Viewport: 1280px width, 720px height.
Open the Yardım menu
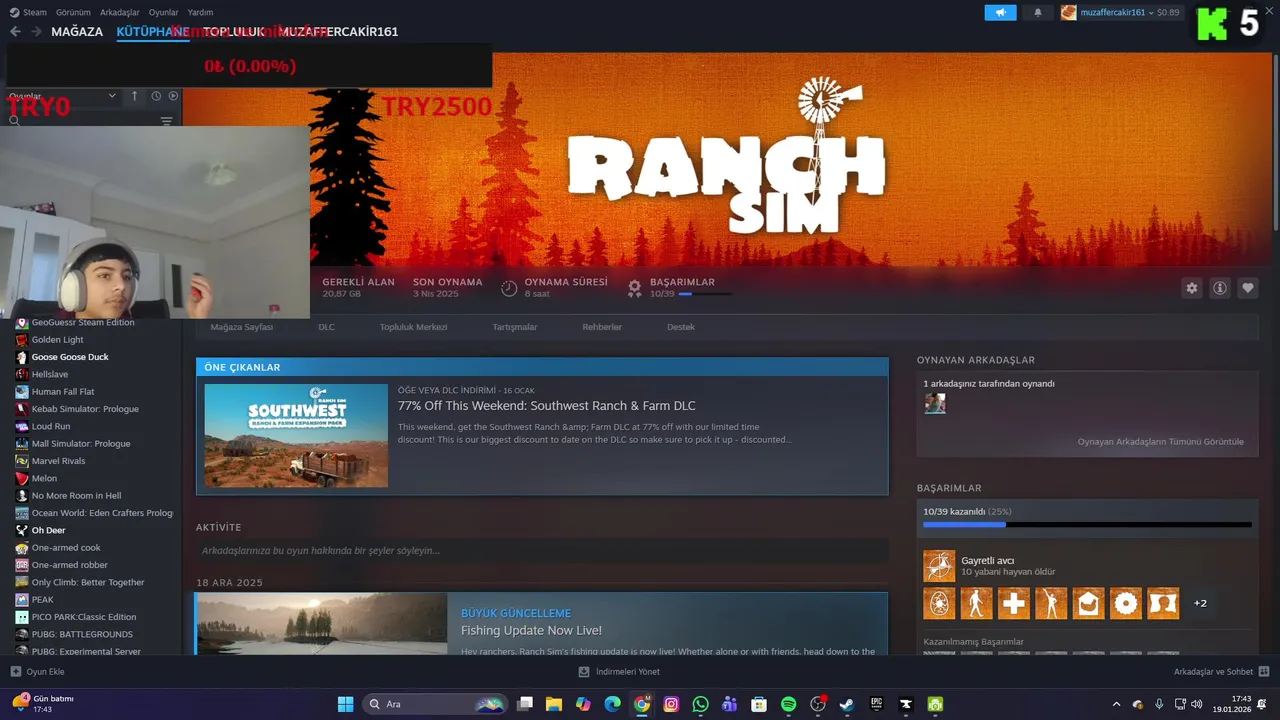[x=200, y=12]
